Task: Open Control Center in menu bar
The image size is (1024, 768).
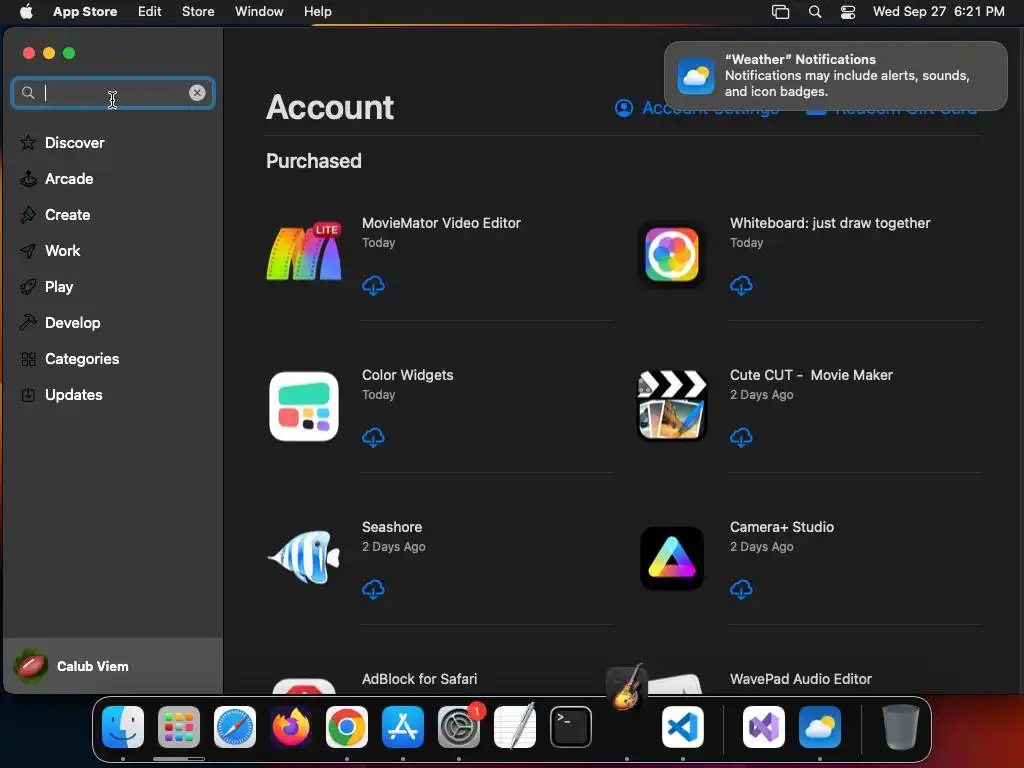Action: pos(848,11)
